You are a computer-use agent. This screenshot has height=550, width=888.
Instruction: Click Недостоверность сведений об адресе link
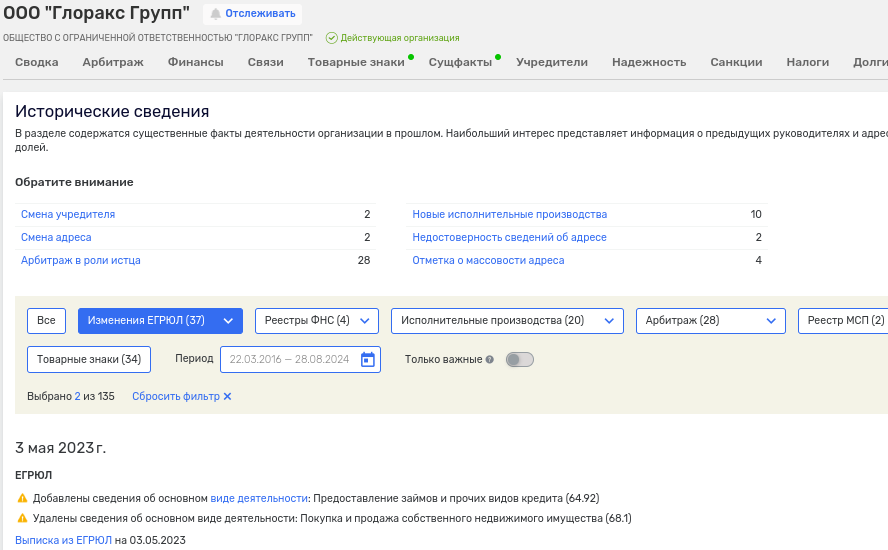point(509,237)
